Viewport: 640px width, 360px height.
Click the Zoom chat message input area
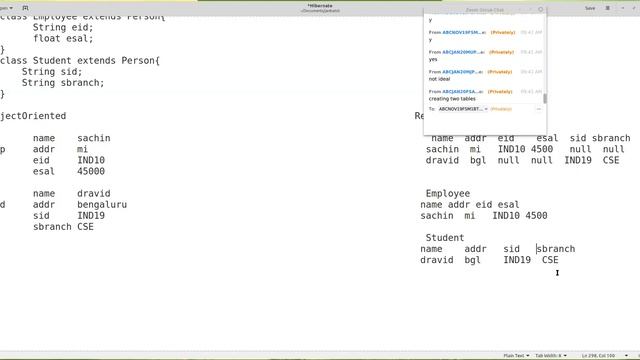[485, 123]
